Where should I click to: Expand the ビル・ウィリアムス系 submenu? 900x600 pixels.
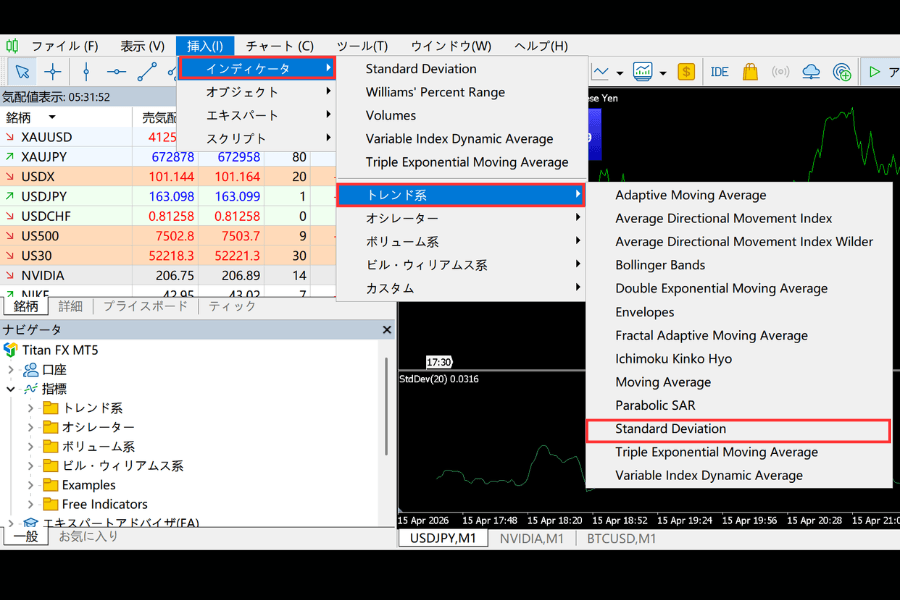coord(460,265)
